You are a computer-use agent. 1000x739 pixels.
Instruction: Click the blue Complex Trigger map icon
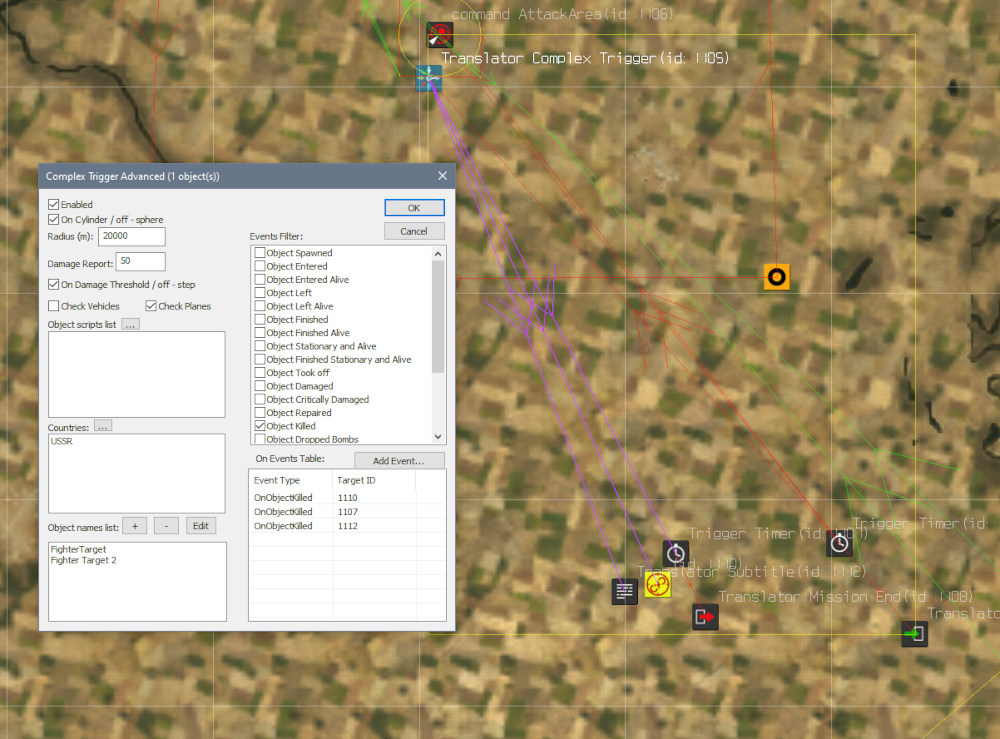(x=429, y=78)
